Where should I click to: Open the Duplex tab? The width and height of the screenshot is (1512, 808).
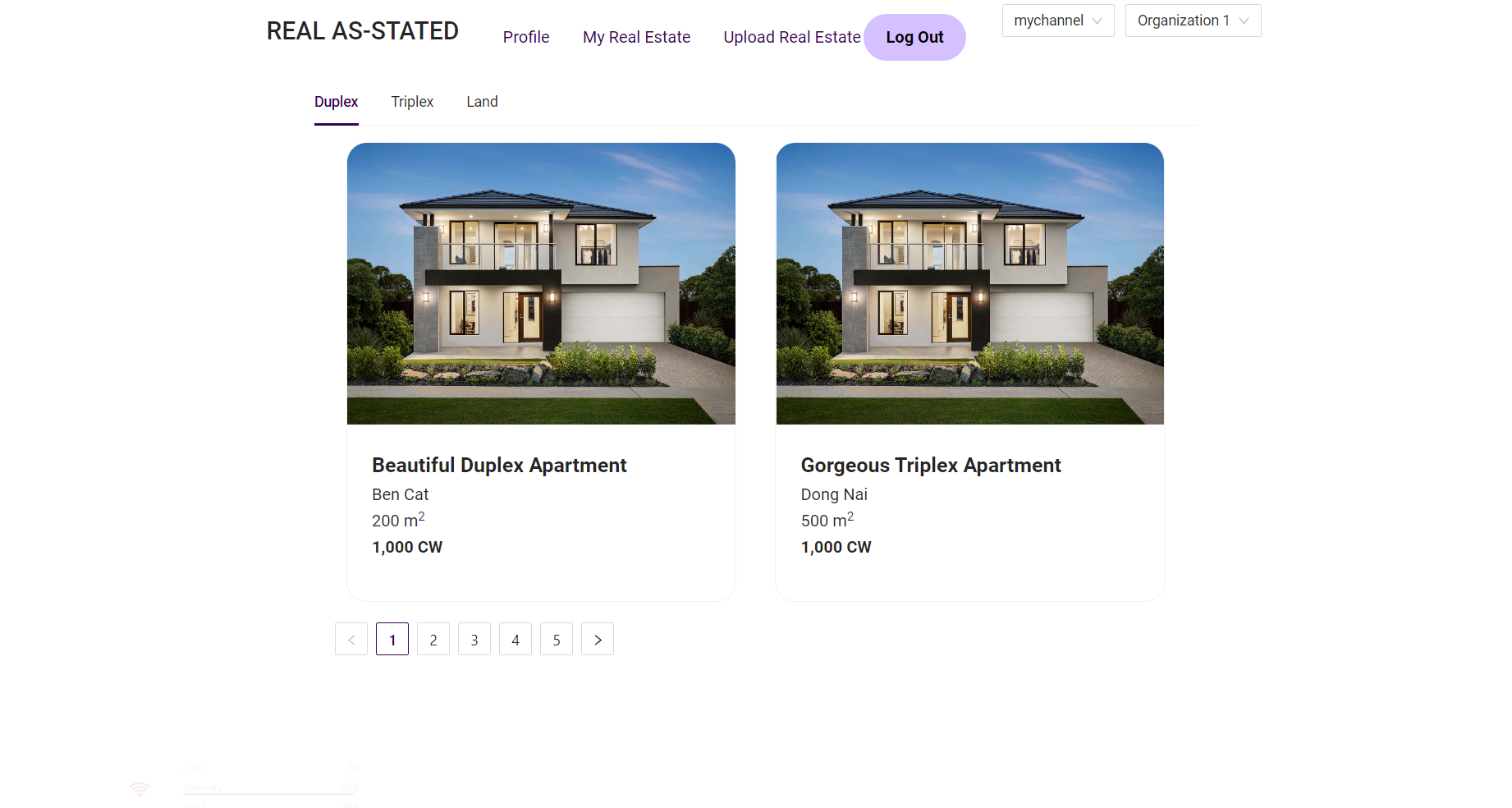click(337, 102)
